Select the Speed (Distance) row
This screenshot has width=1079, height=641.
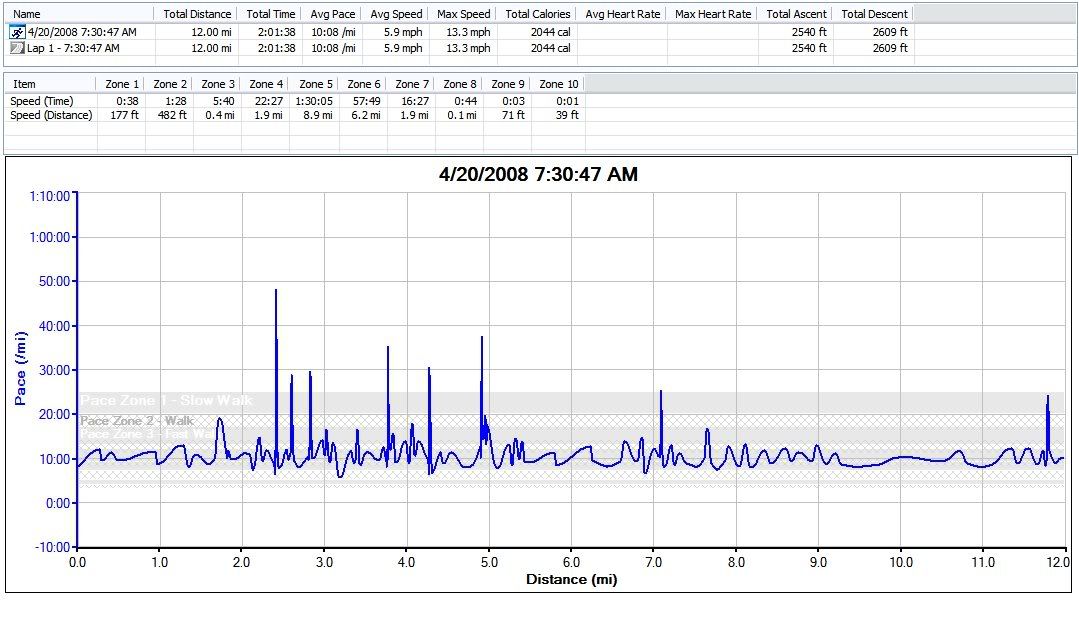(x=51, y=115)
